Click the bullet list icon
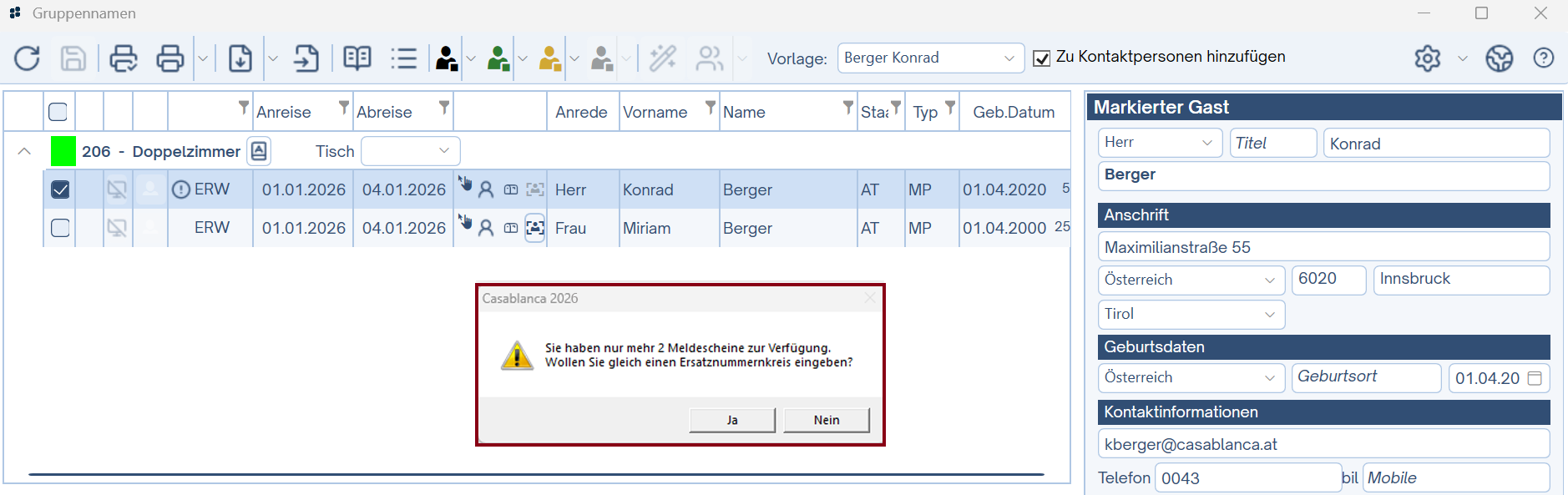Image resolution: width=1568 pixels, height=495 pixels. click(404, 58)
